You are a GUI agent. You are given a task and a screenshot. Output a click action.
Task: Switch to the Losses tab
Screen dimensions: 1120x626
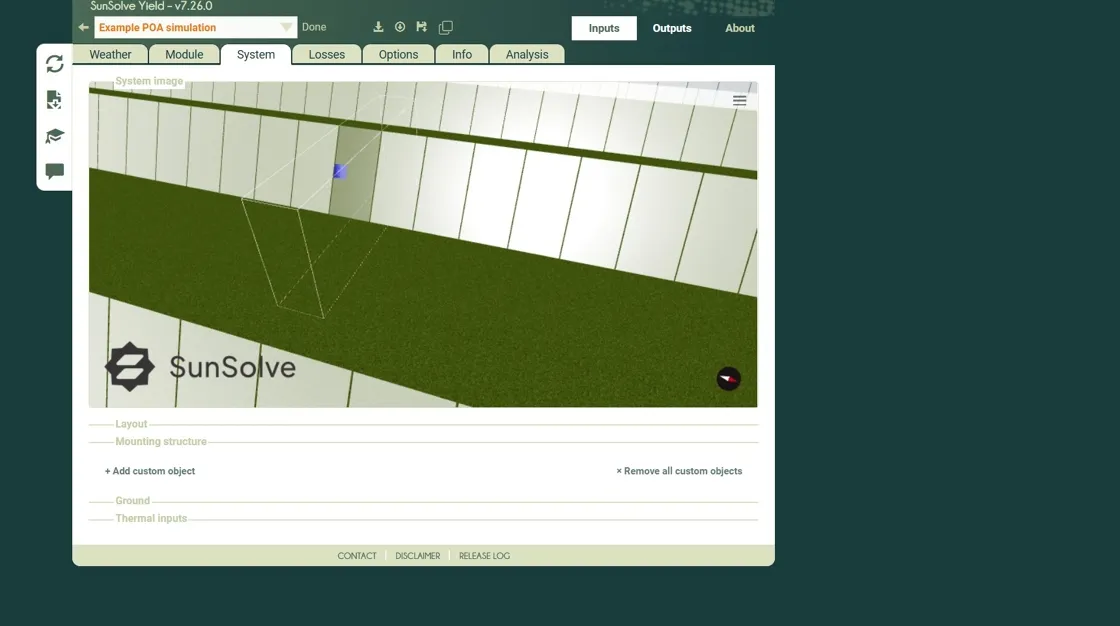tap(326, 55)
